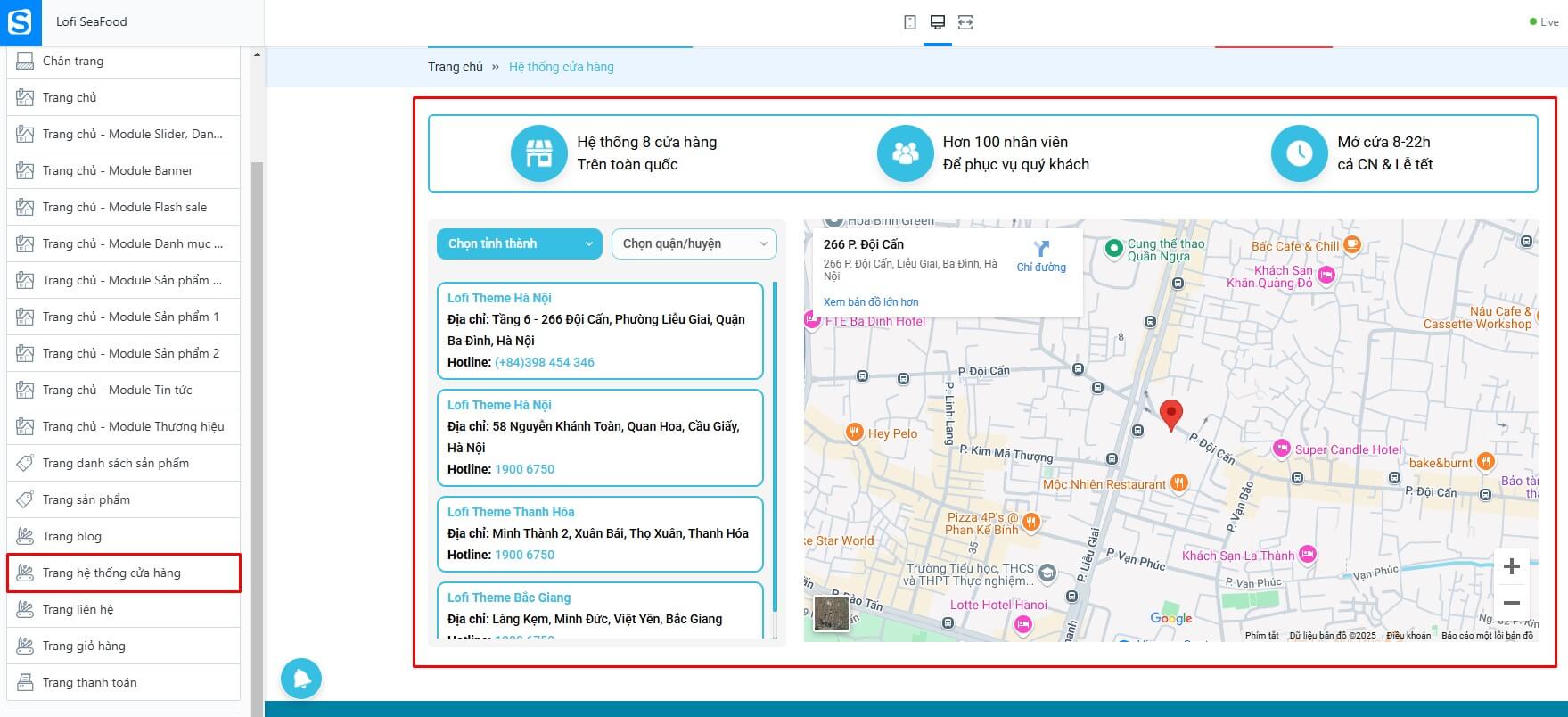Click the Cung thể thao Quần Ngựa marker
1568x717 pixels.
1113,249
